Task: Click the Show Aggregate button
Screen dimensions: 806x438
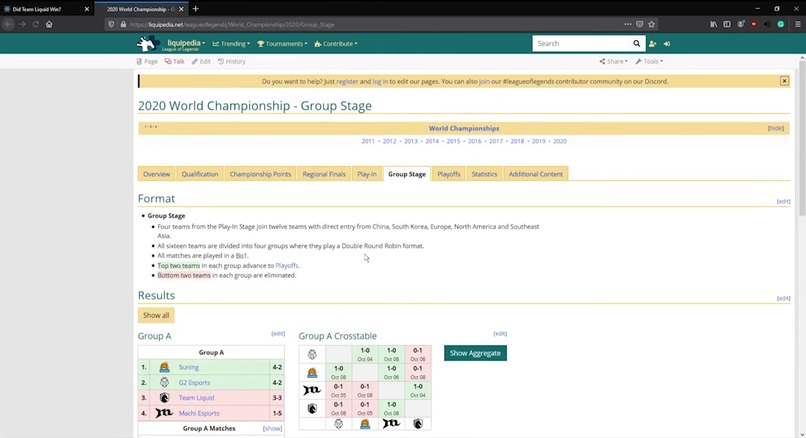Action: (x=475, y=353)
